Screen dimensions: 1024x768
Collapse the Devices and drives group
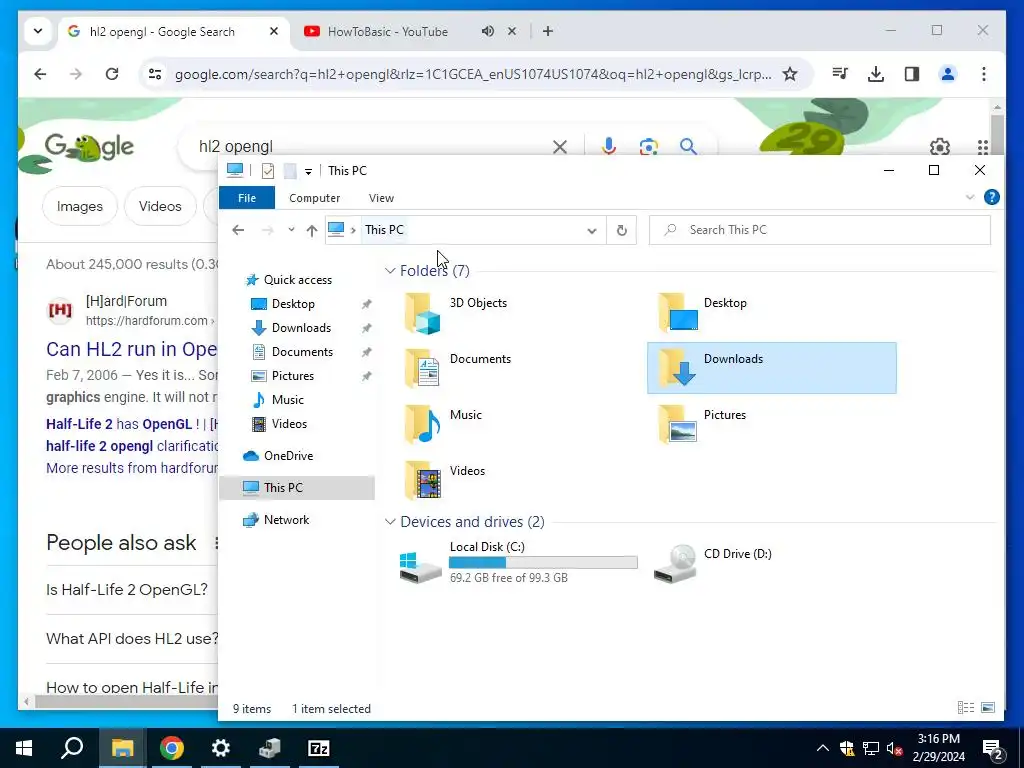(390, 522)
